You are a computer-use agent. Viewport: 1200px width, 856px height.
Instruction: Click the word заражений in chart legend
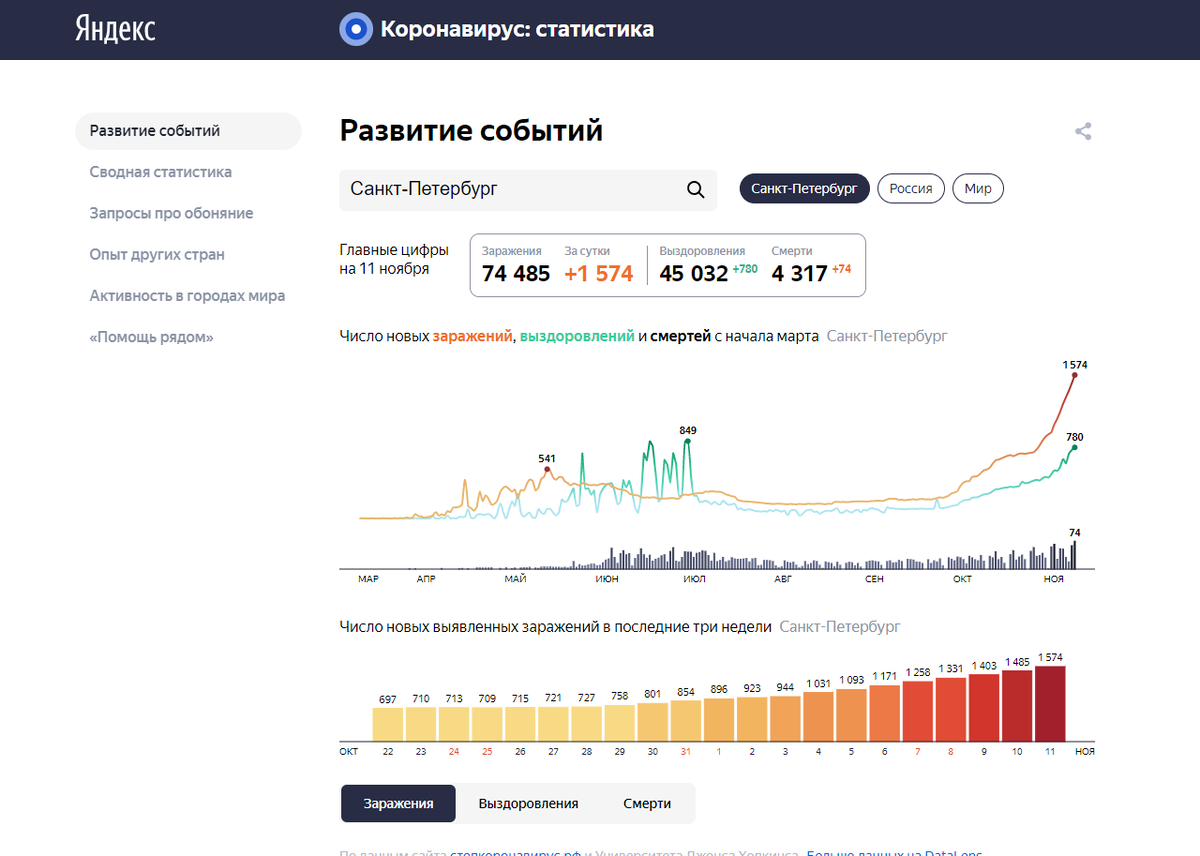[472, 337]
